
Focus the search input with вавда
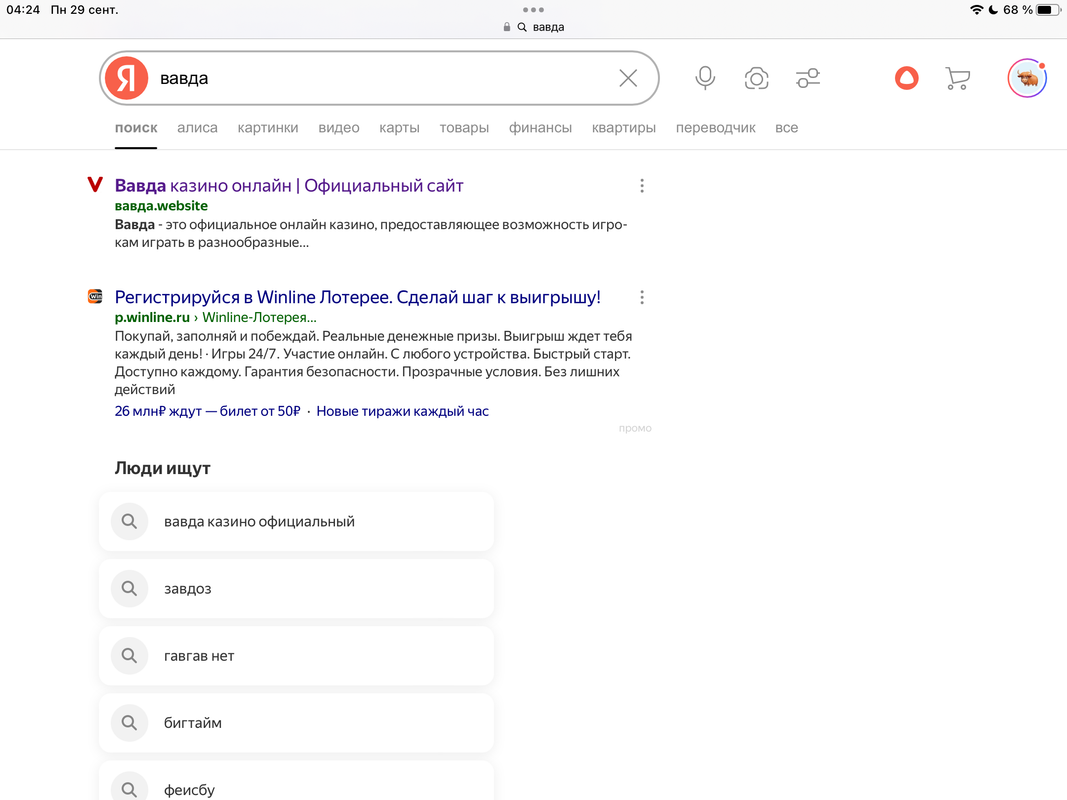tap(381, 78)
